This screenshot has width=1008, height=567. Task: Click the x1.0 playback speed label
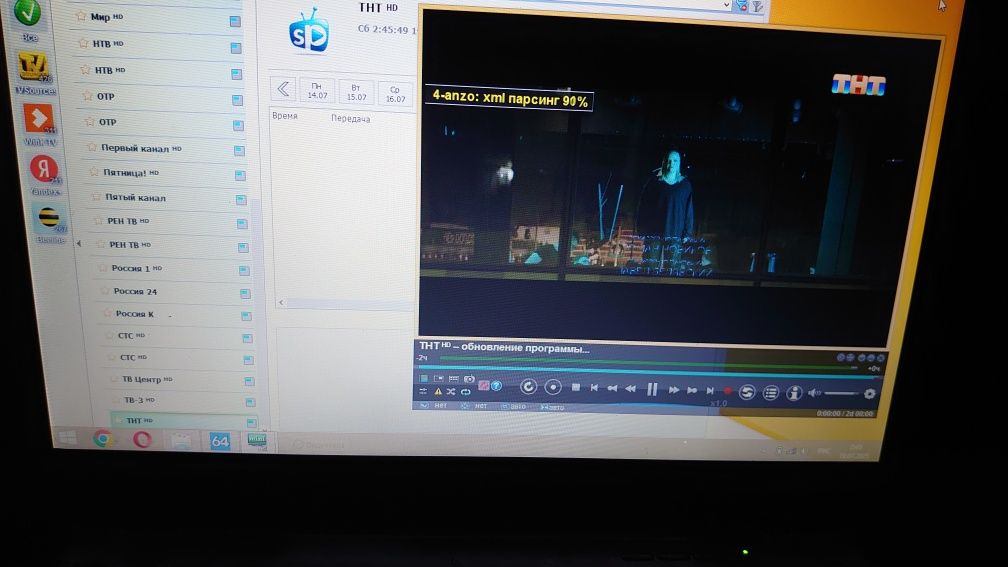[718, 404]
